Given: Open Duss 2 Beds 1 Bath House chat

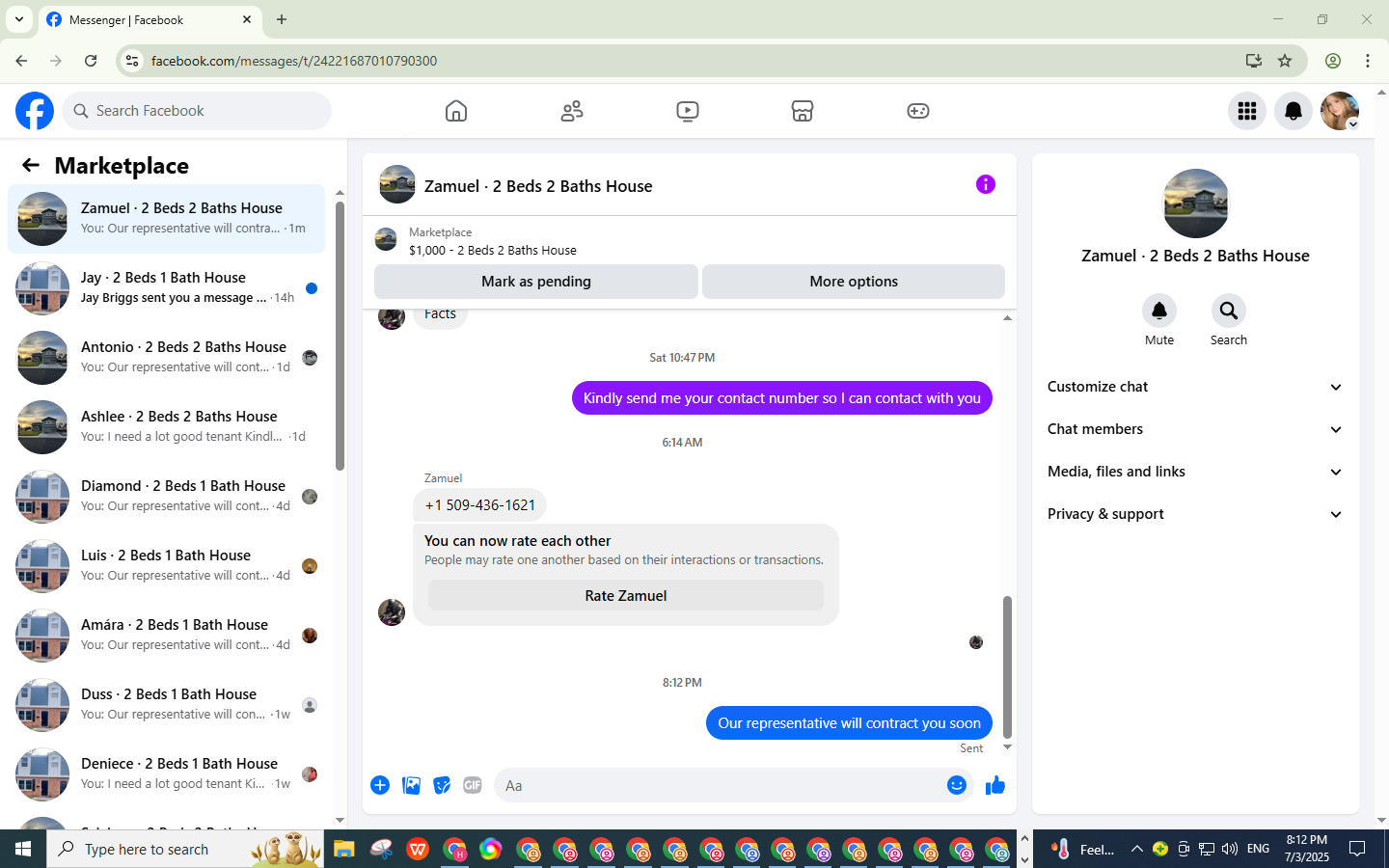Looking at the screenshot, I should click(166, 705).
